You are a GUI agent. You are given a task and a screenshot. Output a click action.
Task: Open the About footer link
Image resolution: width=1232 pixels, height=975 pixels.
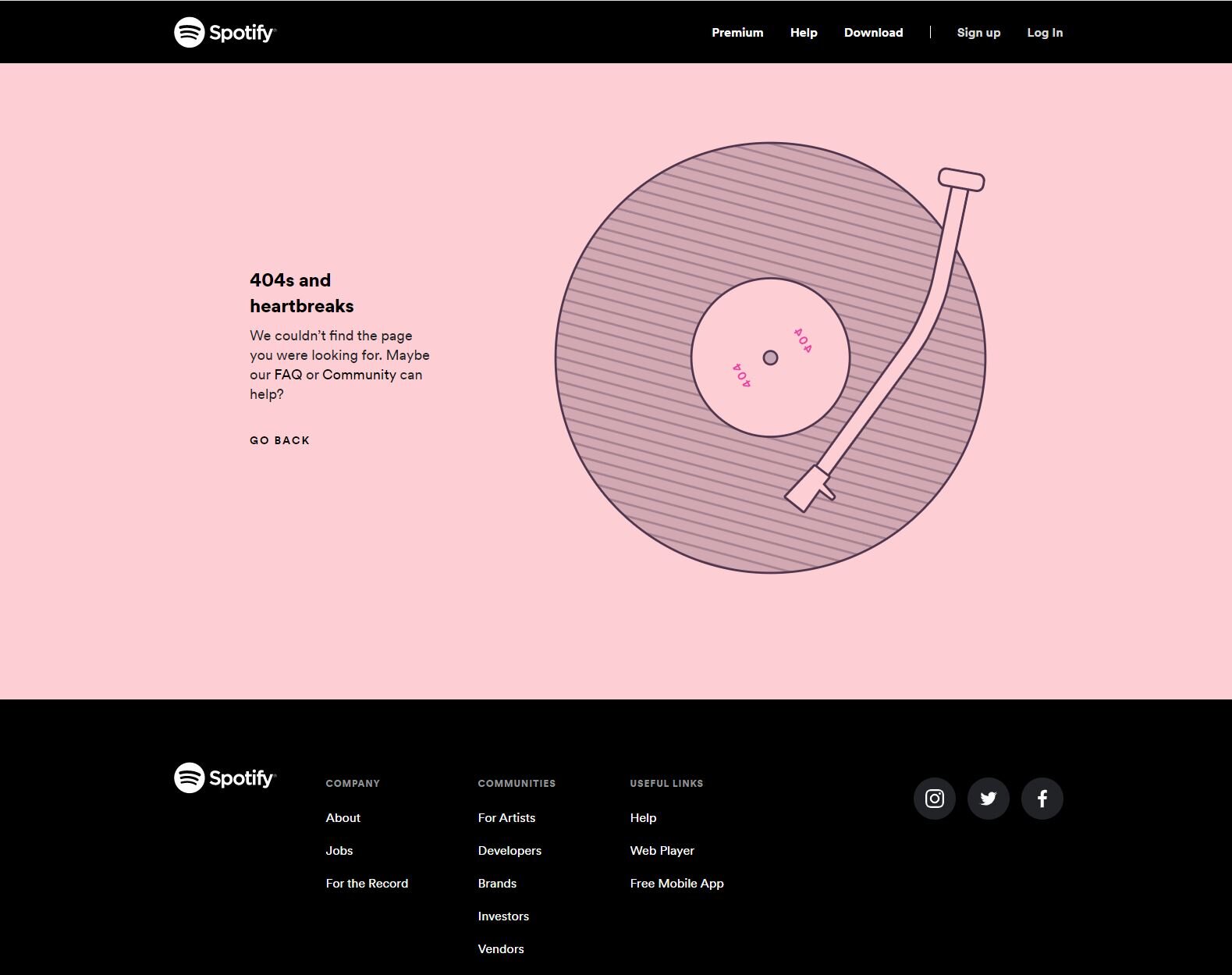tap(343, 818)
